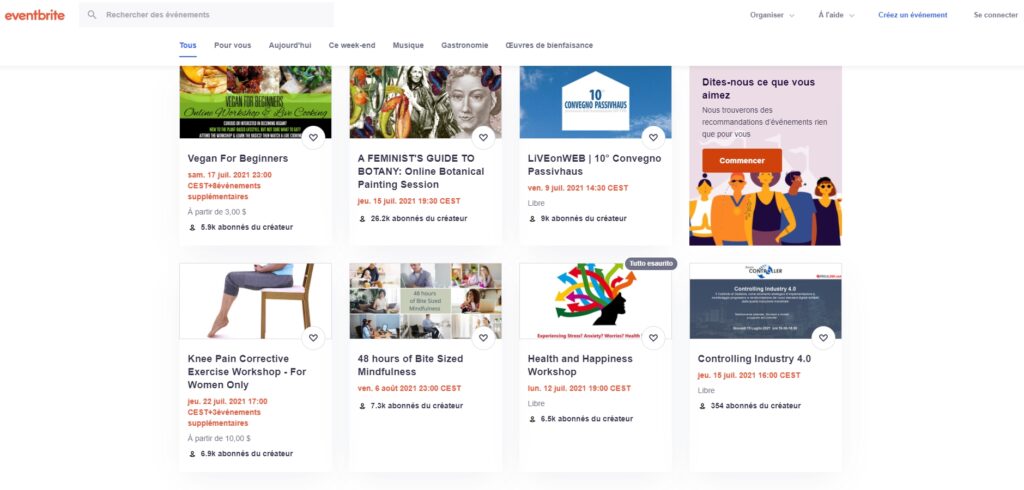This screenshot has height=490, width=1024.
Task: Click the Controlling Industry 4.0 banner thumbnail
Action: point(765,301)
